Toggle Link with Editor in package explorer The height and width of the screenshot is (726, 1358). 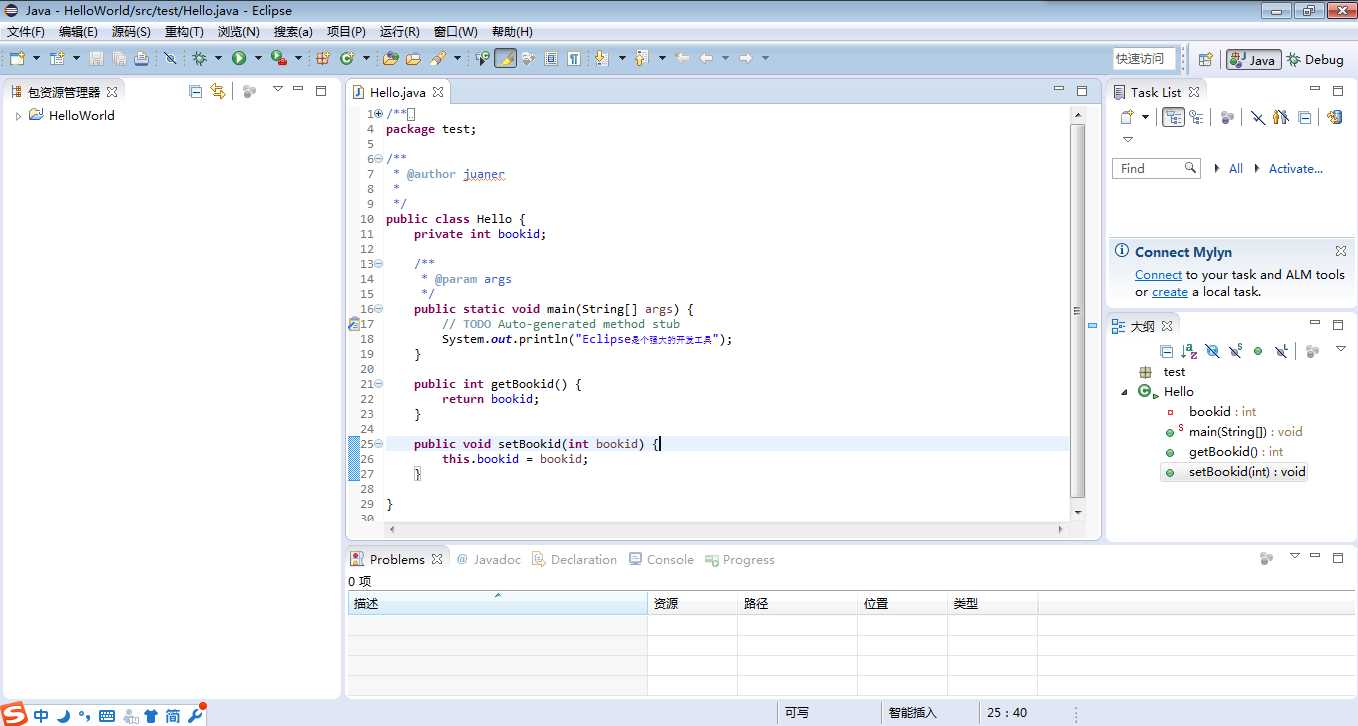point(218,91)
